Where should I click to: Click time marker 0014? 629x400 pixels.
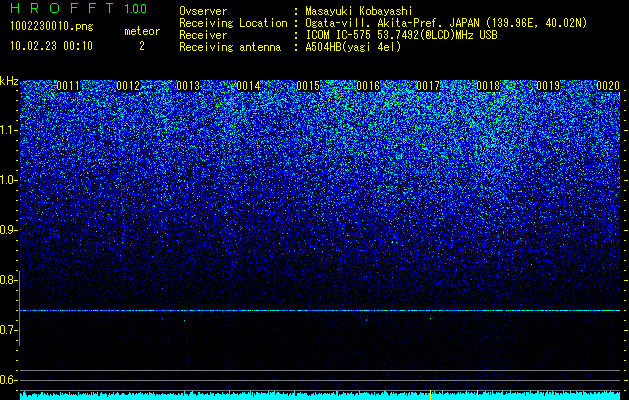point(248,86)
